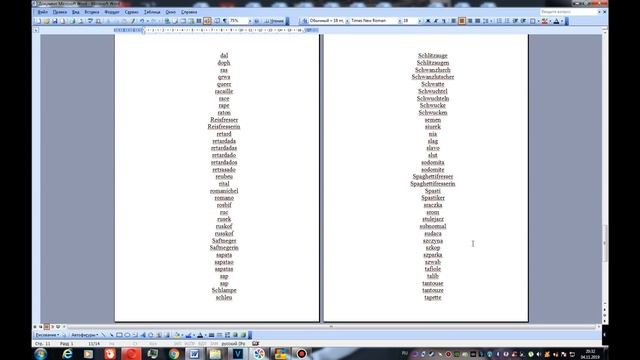Screen dimensions: 640x360
Task: Open the Правка menu
Action: coord(60,12)
